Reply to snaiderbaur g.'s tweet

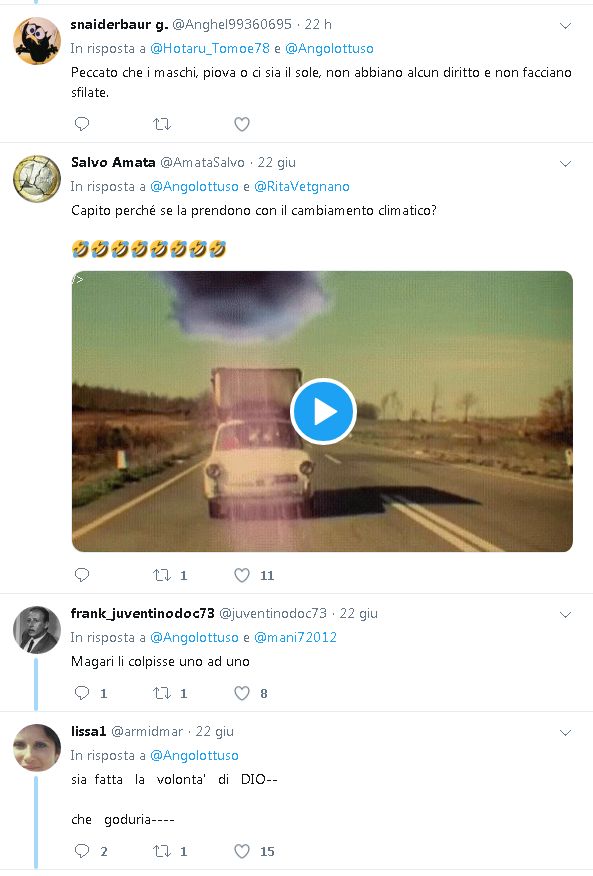tap(82, 123)
